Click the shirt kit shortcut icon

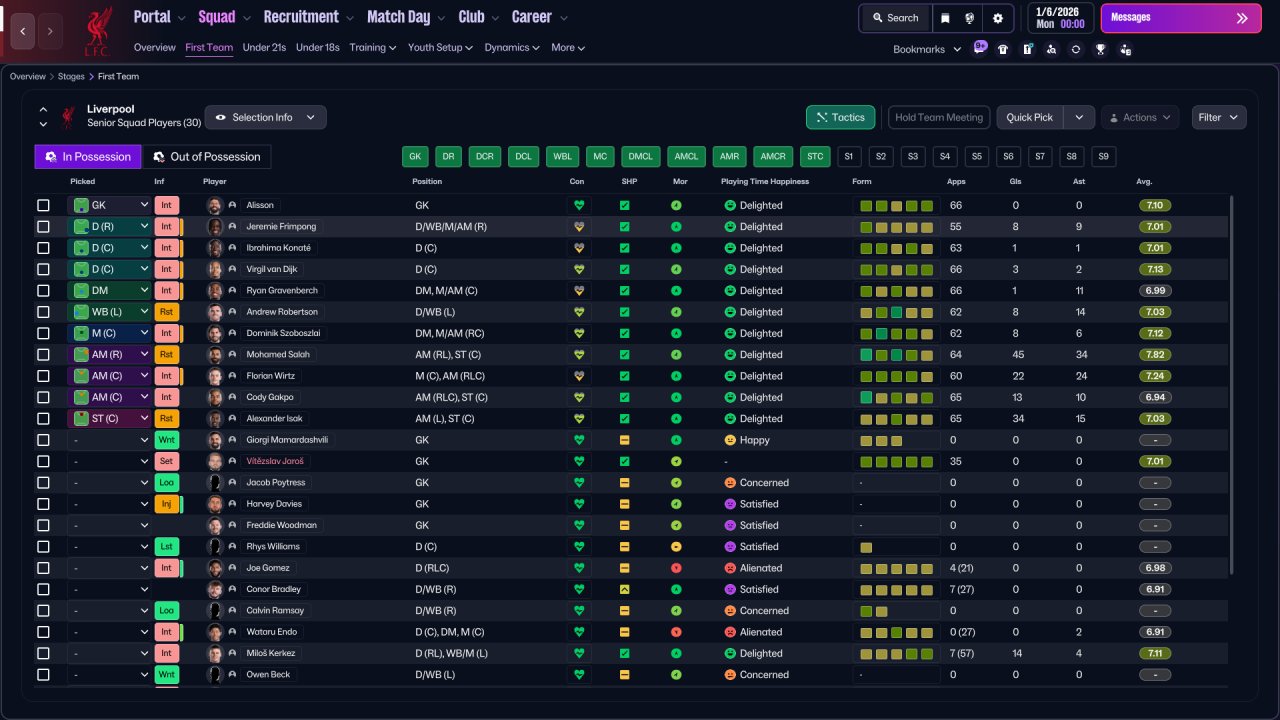click(x=1003, y=49)
